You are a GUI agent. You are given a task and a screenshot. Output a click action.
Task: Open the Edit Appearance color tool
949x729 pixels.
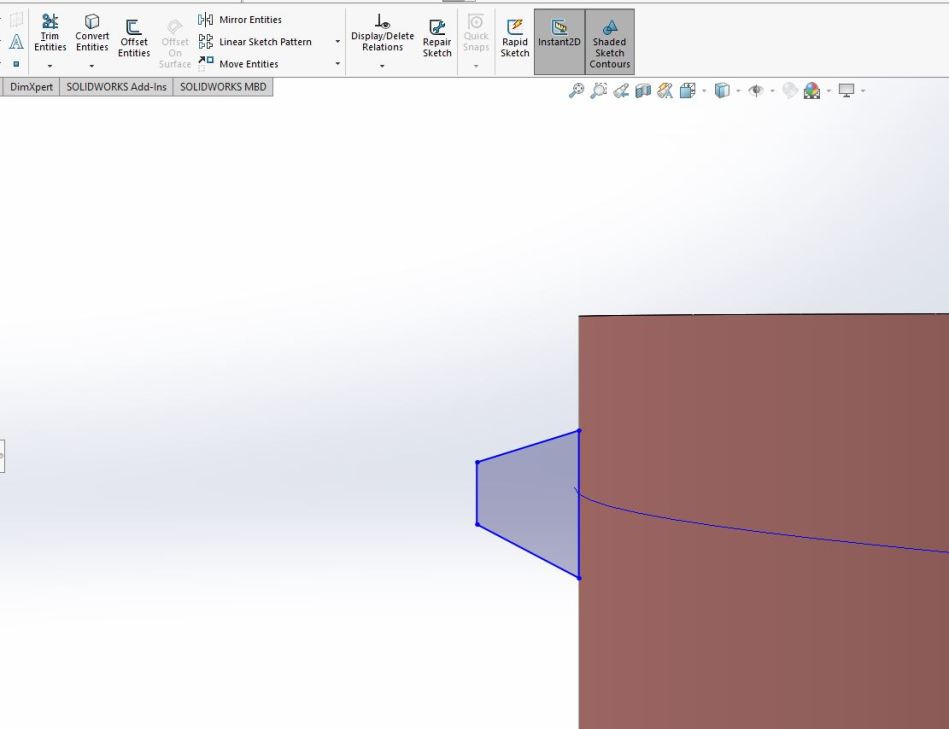[811, 91]
